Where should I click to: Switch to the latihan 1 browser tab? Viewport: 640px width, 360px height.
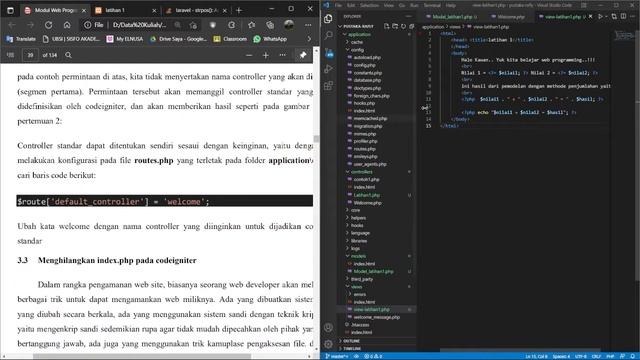(125, 10)
